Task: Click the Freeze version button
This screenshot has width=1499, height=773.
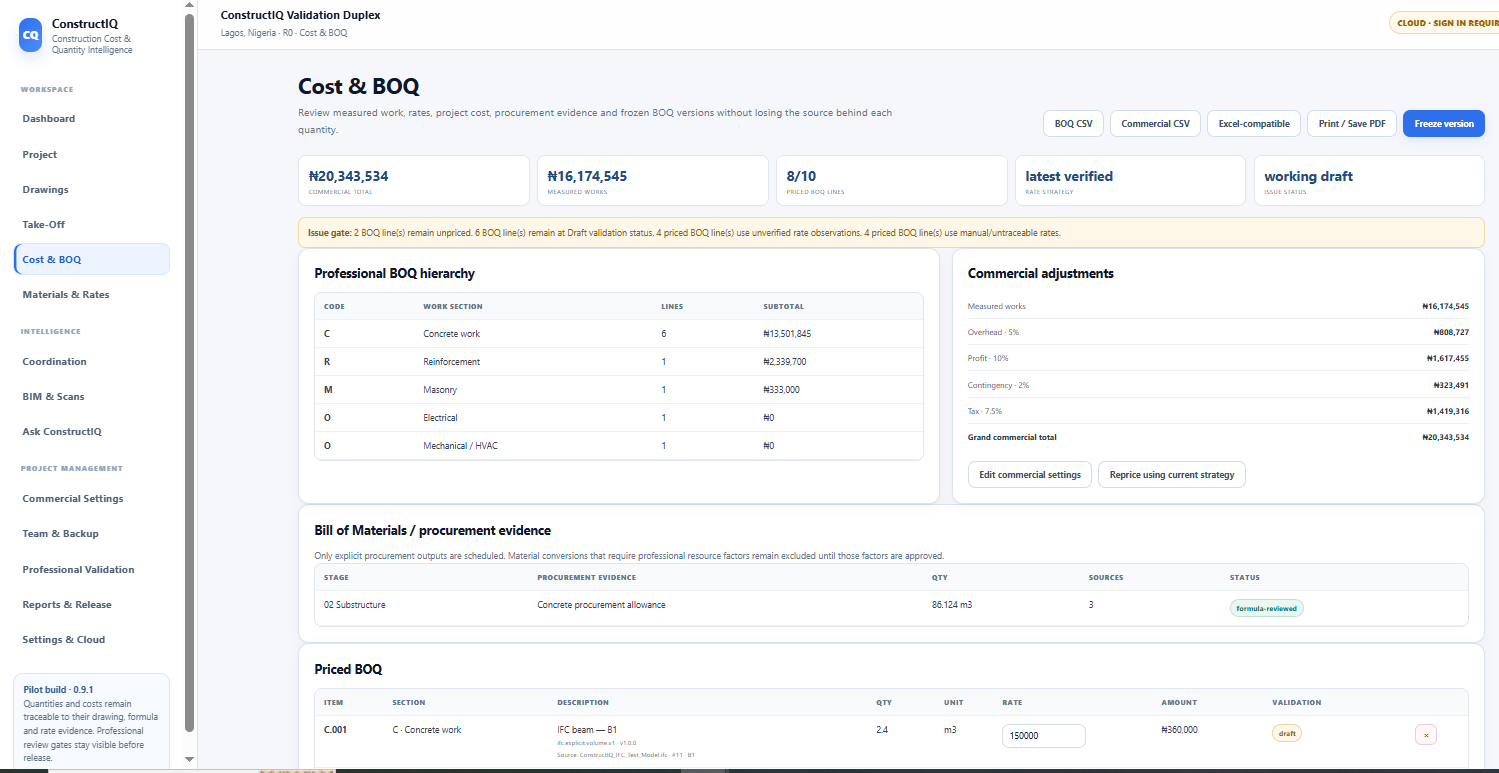Action: pyautogui.click(x=1444, y=124)
